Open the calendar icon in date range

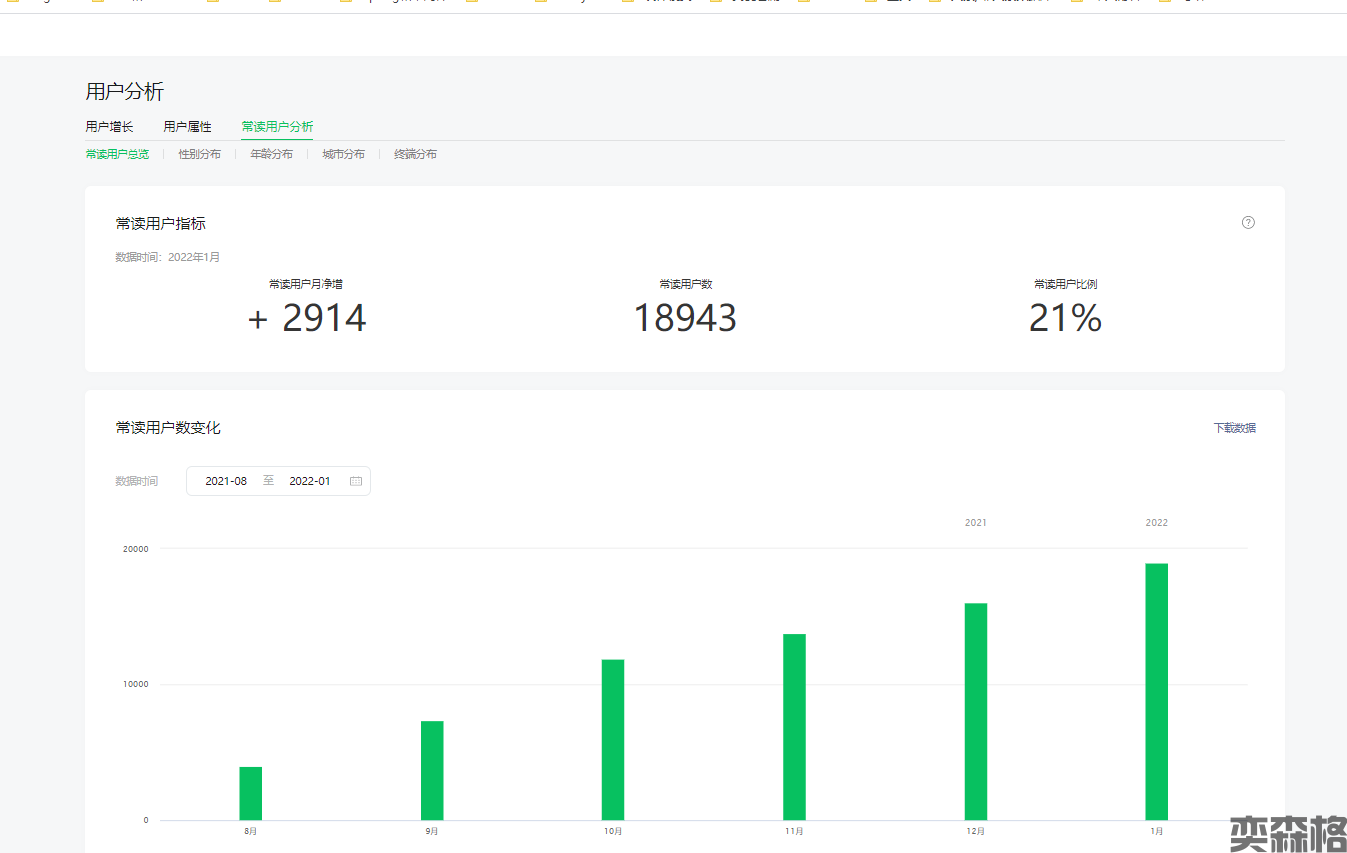pyautogui.click(x=356, y=481)
